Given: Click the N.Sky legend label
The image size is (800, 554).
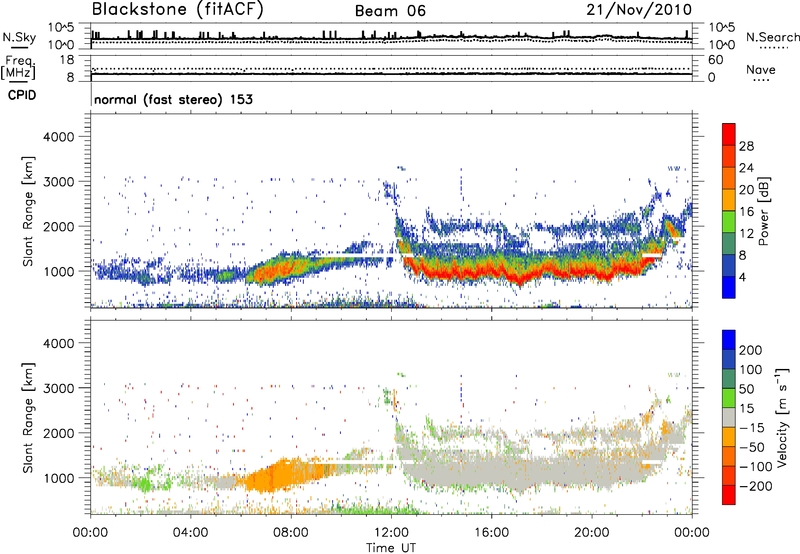Looking at the screenshot, I should (19, 37).
